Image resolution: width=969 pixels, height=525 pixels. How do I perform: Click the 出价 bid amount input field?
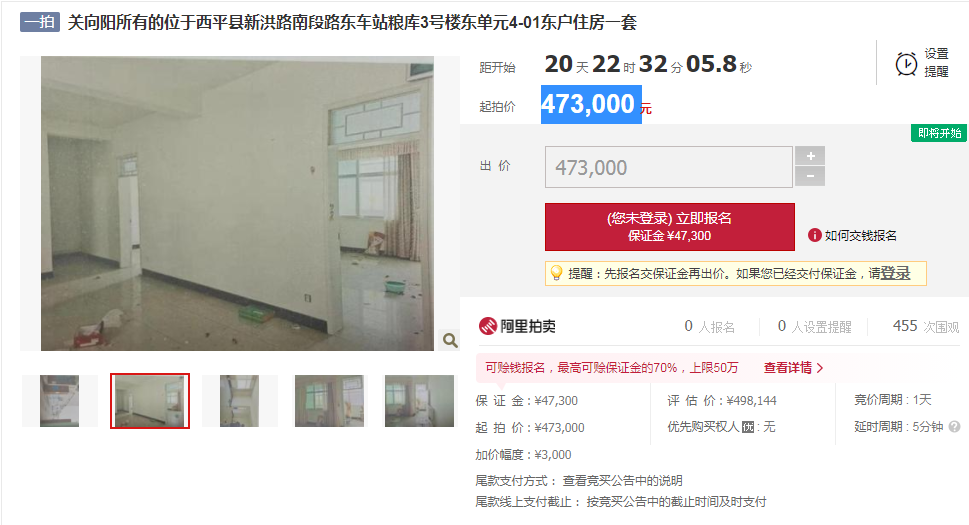[x=669, y=167]
